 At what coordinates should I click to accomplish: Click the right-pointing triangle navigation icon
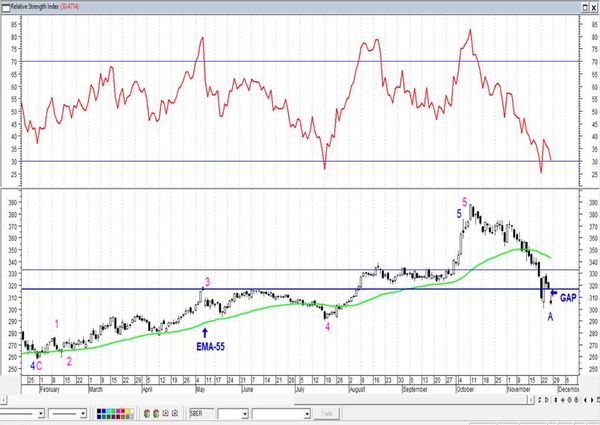(x=592, y=400)
